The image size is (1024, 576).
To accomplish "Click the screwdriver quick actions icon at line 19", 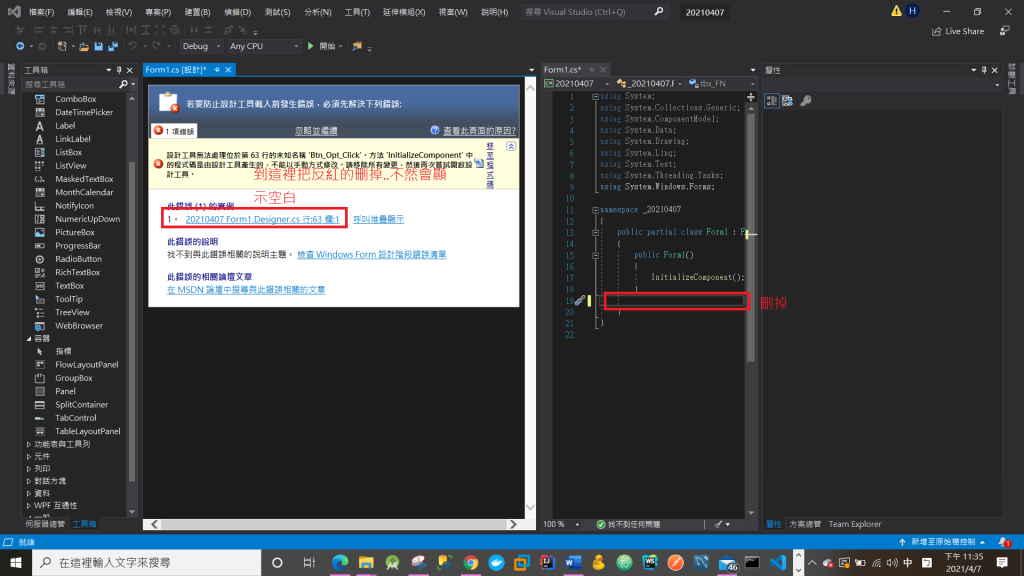I will click(x=579, y=300).
